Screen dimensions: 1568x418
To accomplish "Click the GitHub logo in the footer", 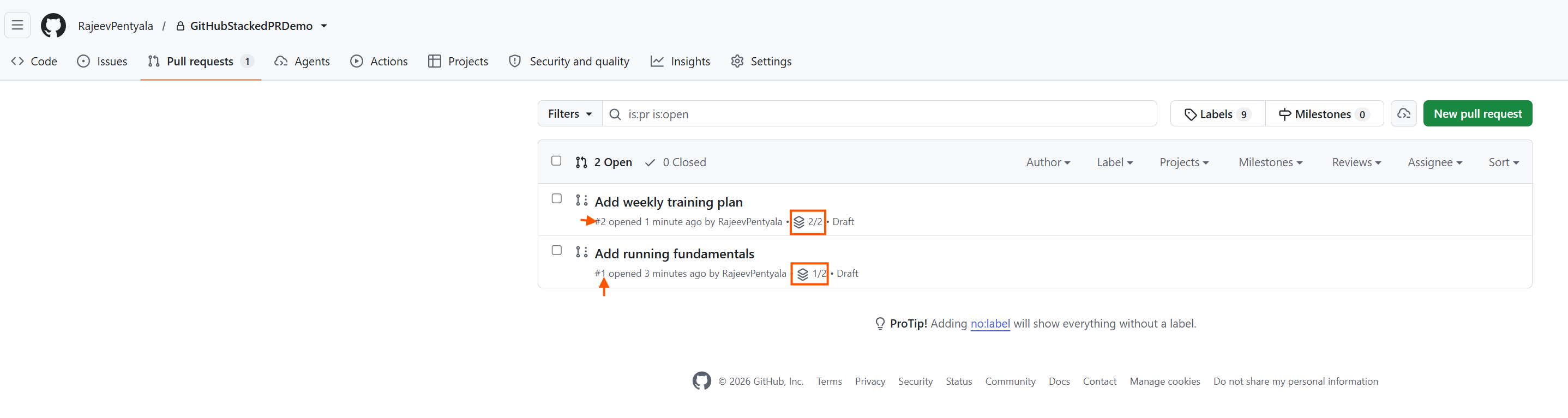I will click(x=702, y=381).
